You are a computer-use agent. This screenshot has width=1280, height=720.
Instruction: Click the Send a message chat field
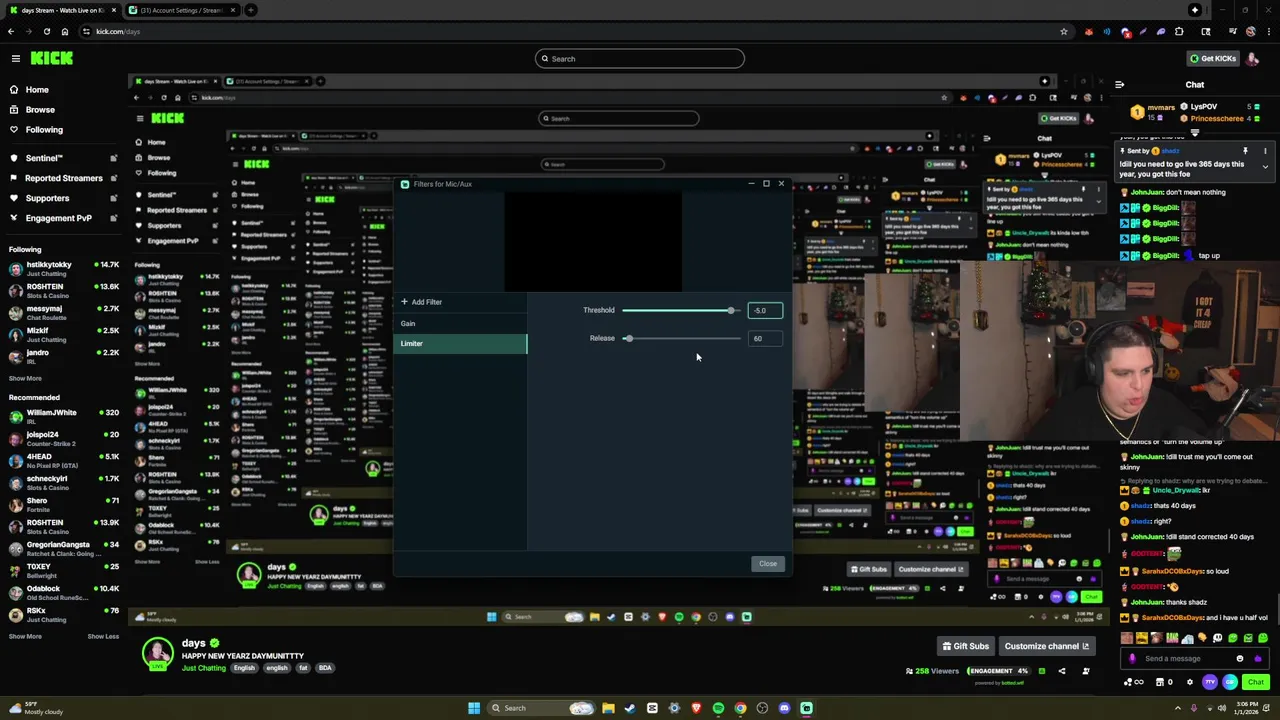click(x=1187, y=659)
